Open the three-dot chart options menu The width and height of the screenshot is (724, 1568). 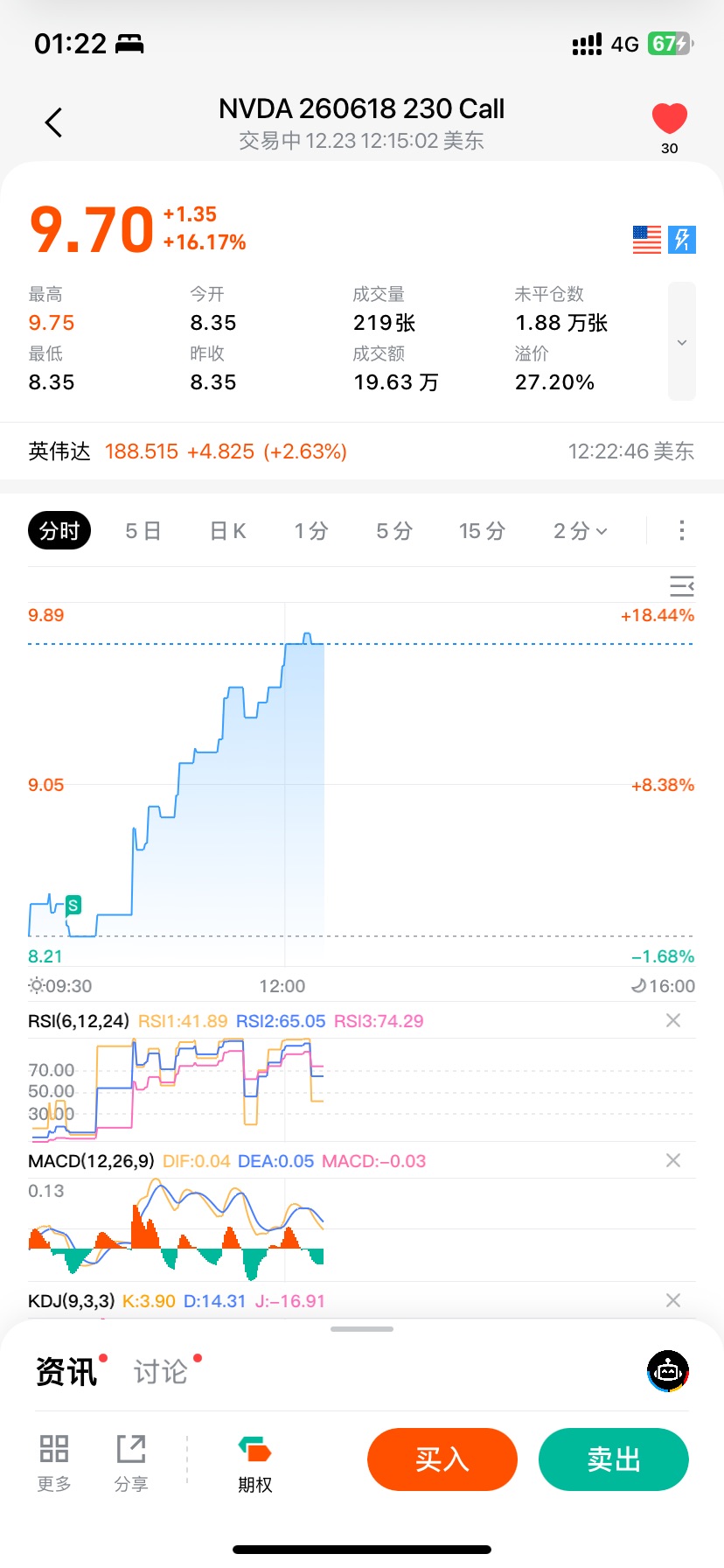pyautogui.click(x=682, y=530)
